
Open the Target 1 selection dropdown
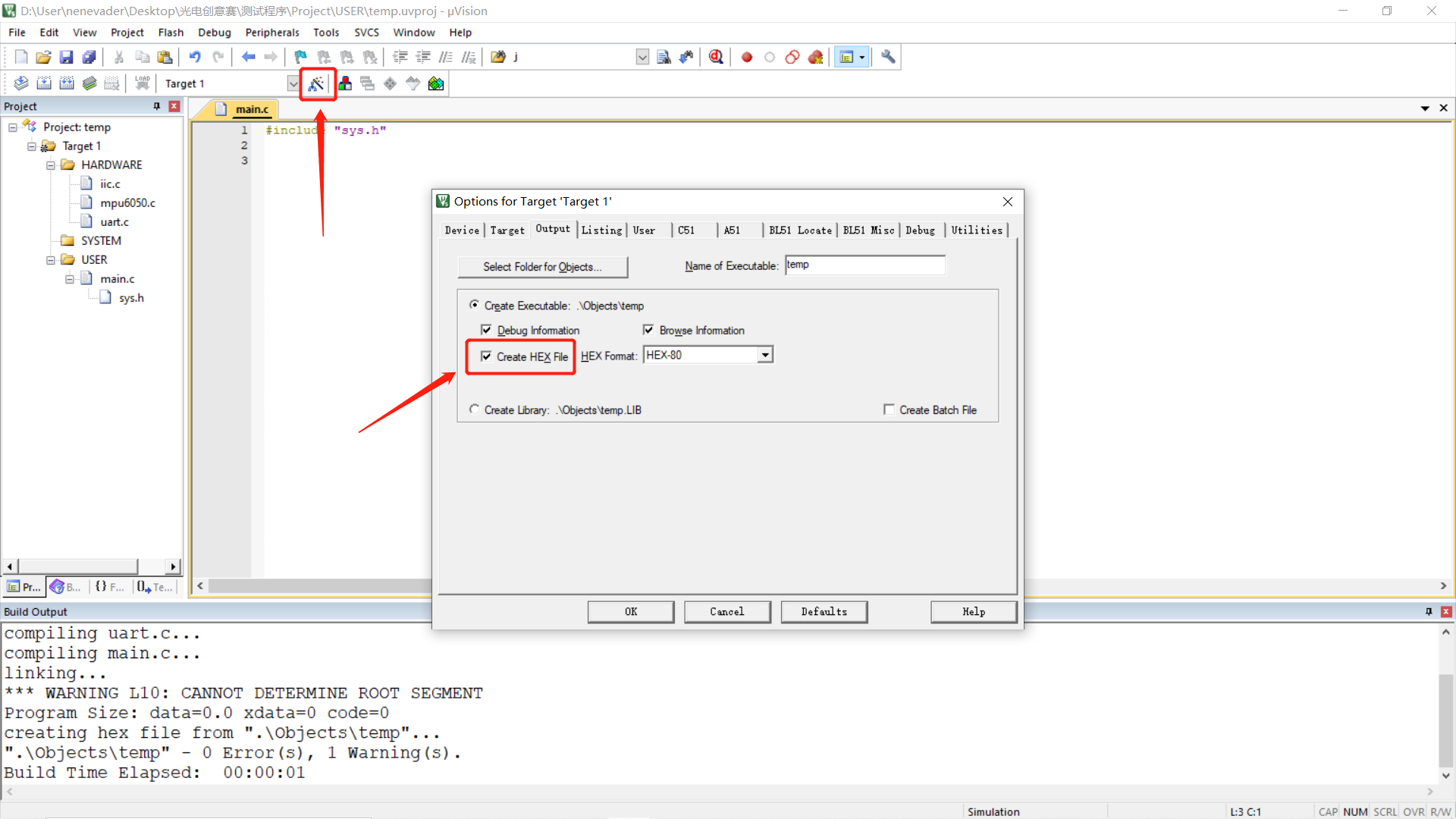coord(293,83)
